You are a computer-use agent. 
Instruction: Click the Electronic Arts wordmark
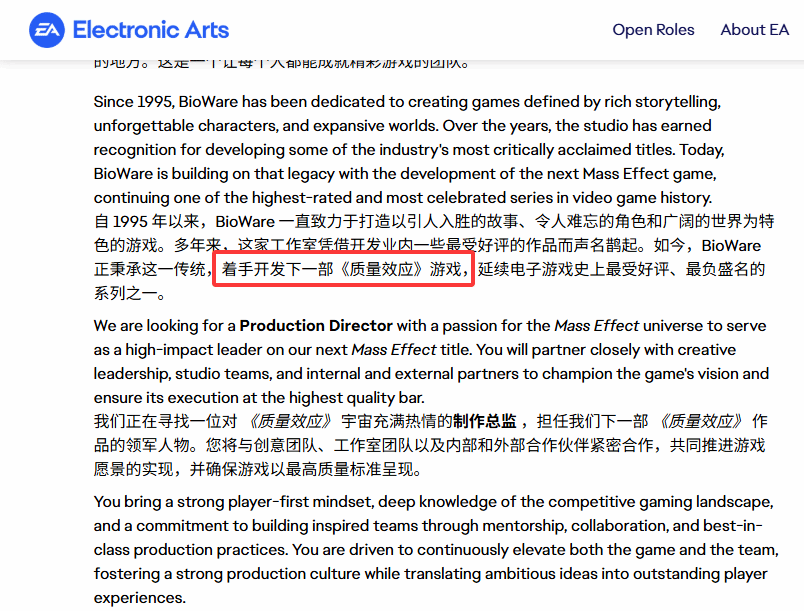151,30
